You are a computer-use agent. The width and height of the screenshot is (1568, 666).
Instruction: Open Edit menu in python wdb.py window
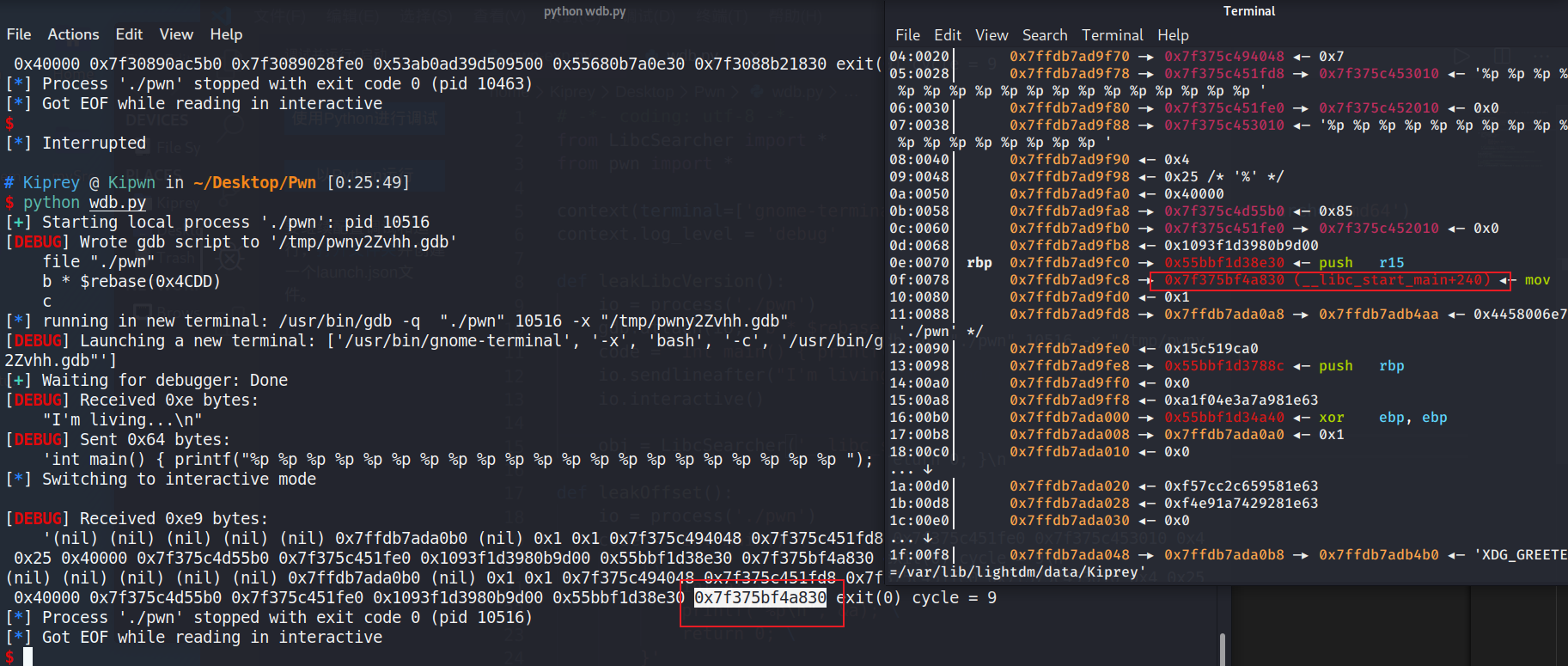[x=129, y=34]
